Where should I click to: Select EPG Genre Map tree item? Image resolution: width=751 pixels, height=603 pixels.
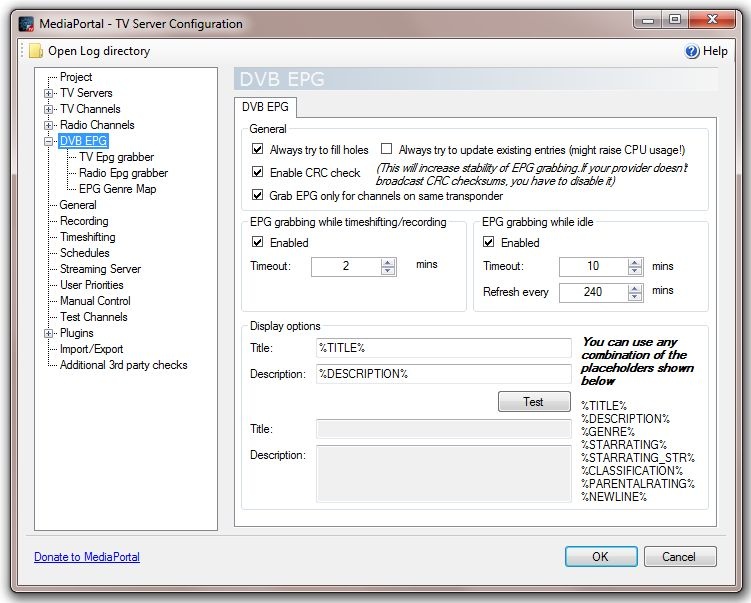(x=117, y=189)
